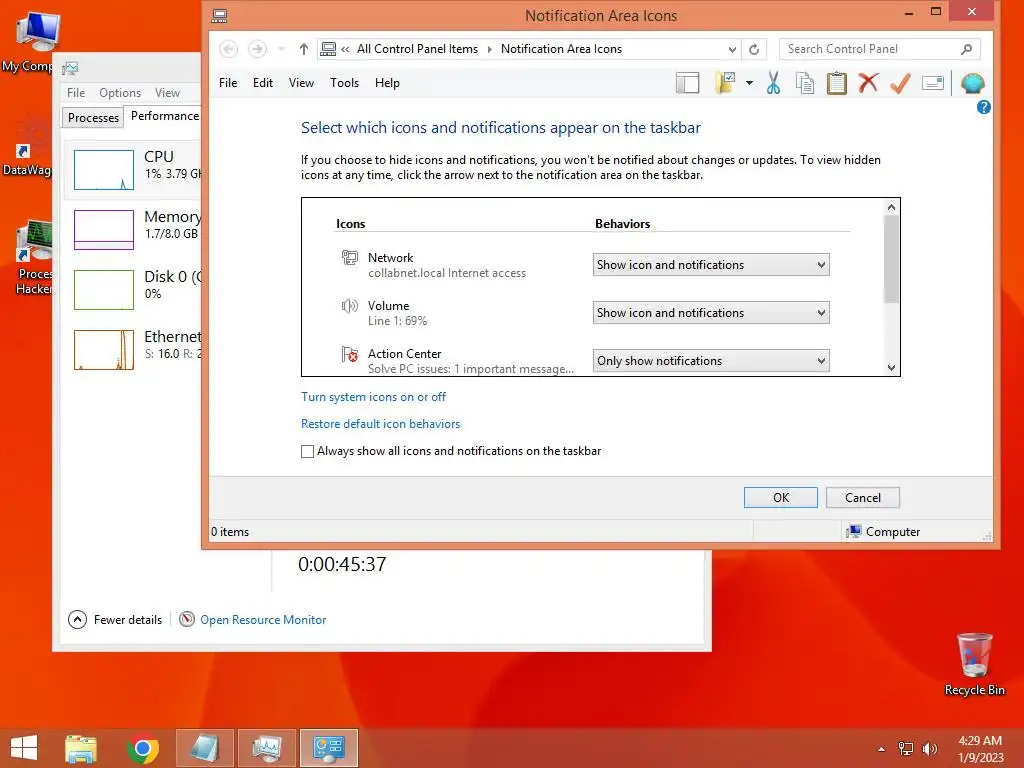Open the View menu in Notification Area Icons
Viewport: 1024px width, 768px height.
301,83
